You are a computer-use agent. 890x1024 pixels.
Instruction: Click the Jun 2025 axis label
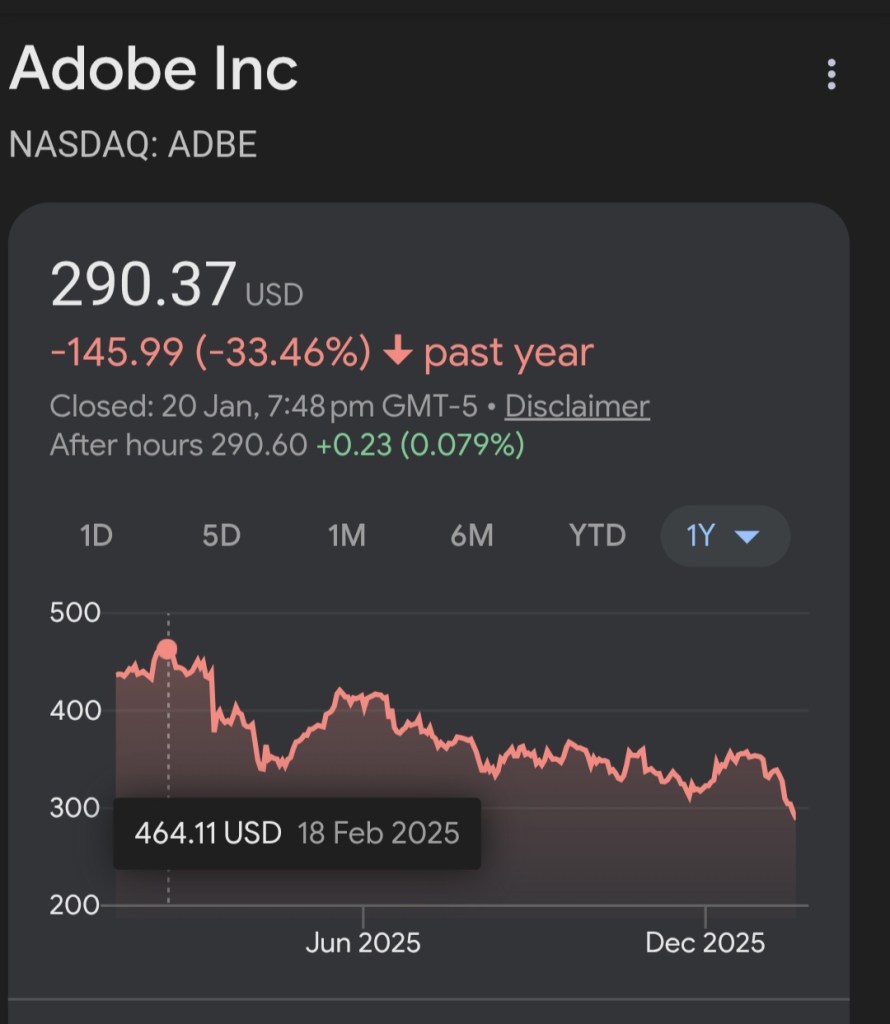tap(363, 942)
